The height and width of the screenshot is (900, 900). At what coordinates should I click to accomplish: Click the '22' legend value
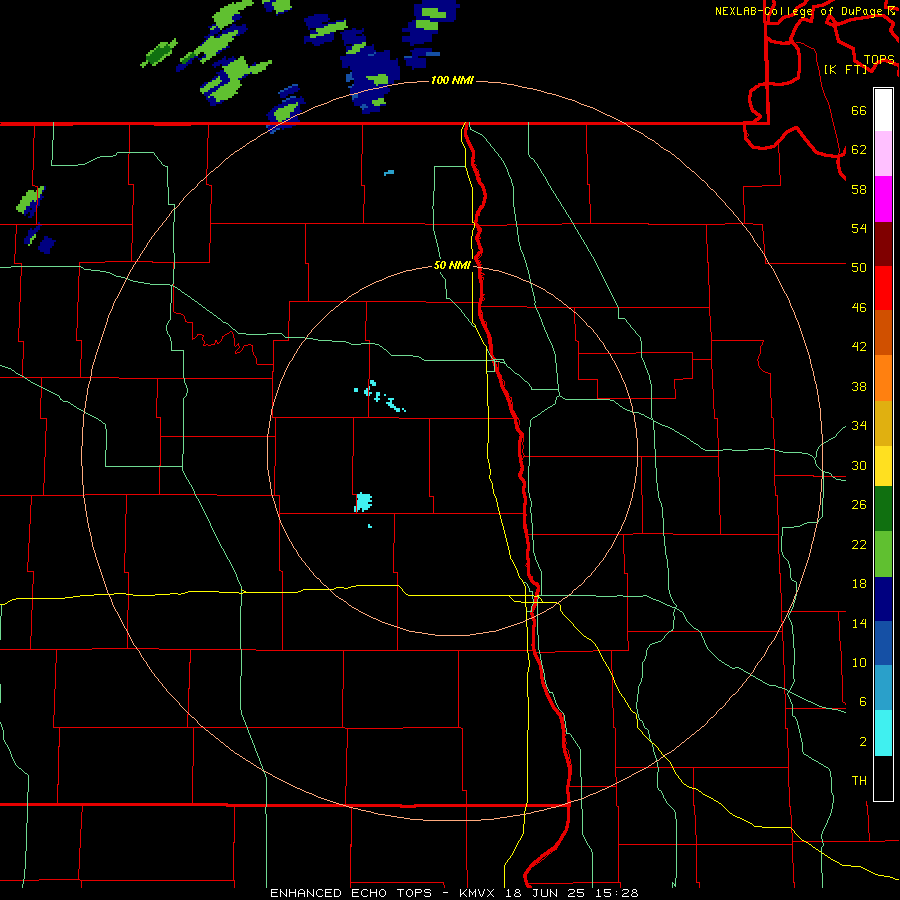pos(859,544)
